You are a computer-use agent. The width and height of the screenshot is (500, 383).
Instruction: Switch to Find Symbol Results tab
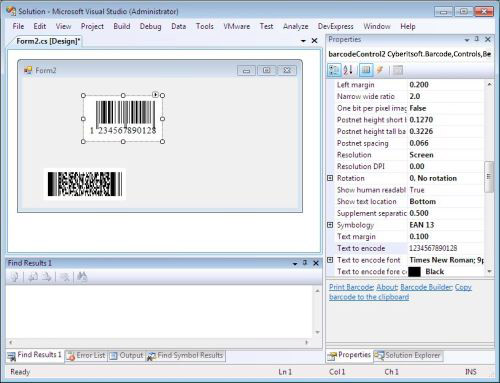[x=185, y=356]
